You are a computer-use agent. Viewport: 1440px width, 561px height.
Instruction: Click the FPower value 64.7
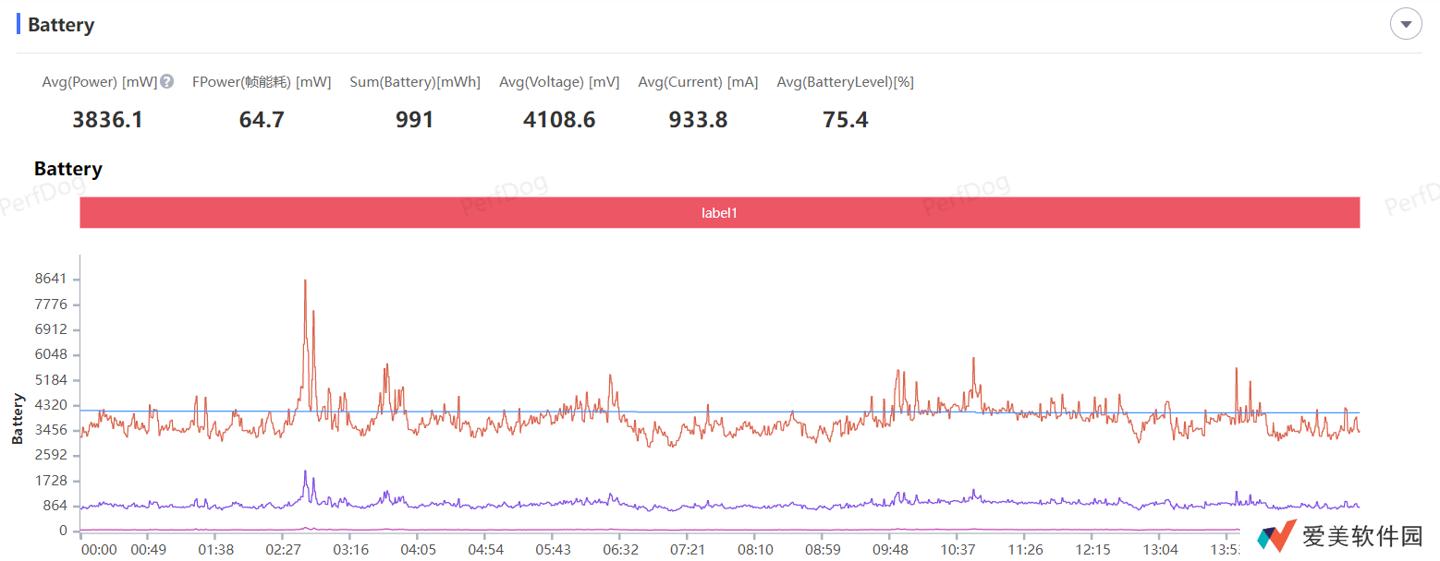coord(261,120)
